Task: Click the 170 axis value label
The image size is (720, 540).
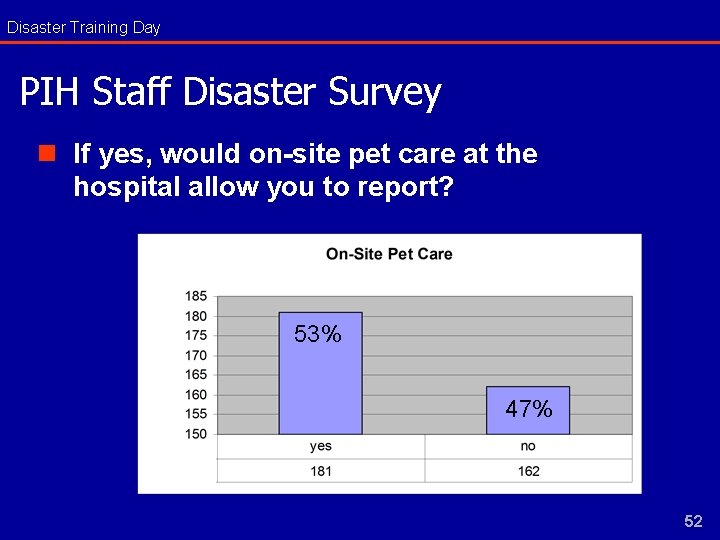Action: (x=196, y=355)
